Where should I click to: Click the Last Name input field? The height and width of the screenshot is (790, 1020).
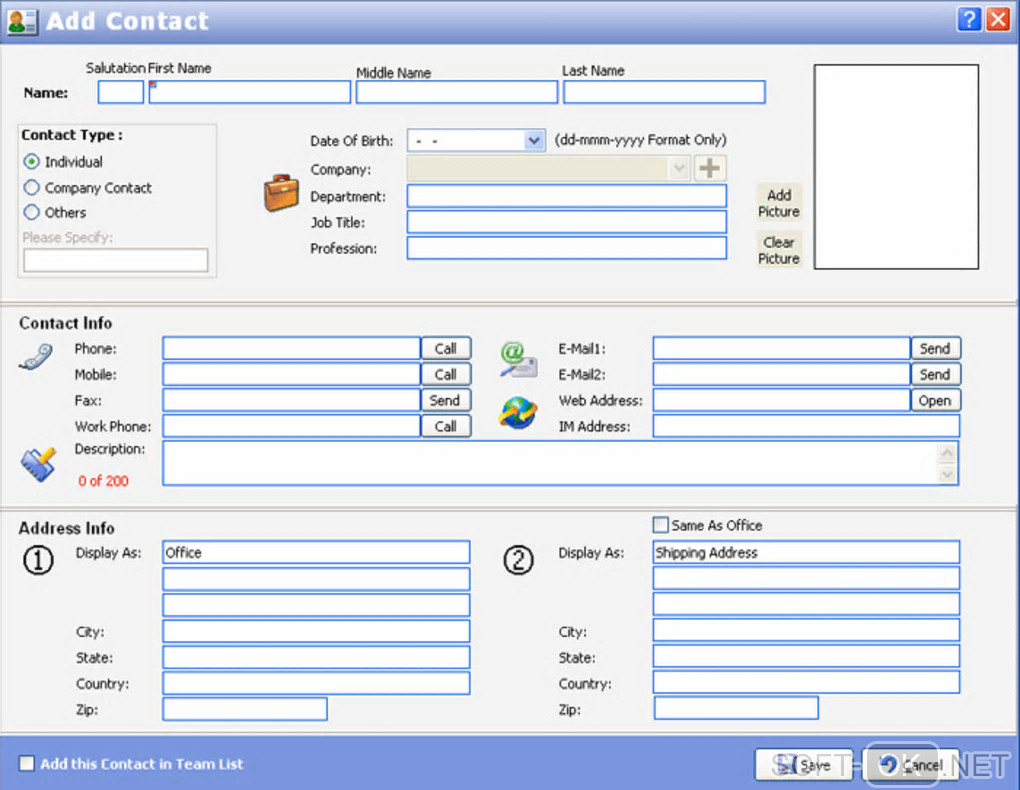[x=664, y=92]
